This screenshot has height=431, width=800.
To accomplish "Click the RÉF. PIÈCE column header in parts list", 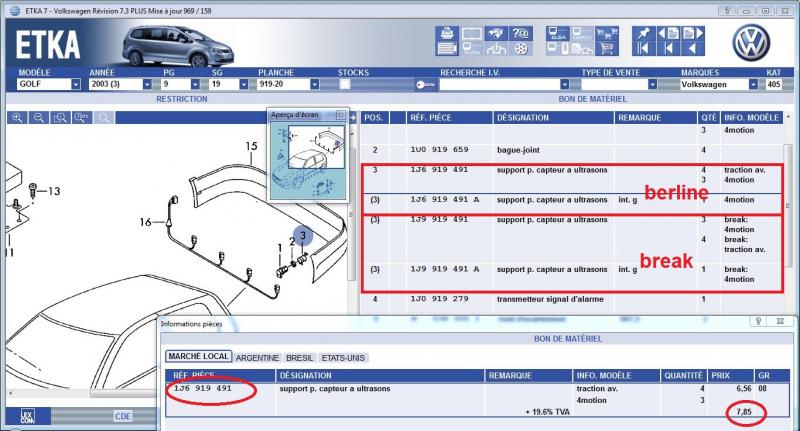I will pos(449,118).
